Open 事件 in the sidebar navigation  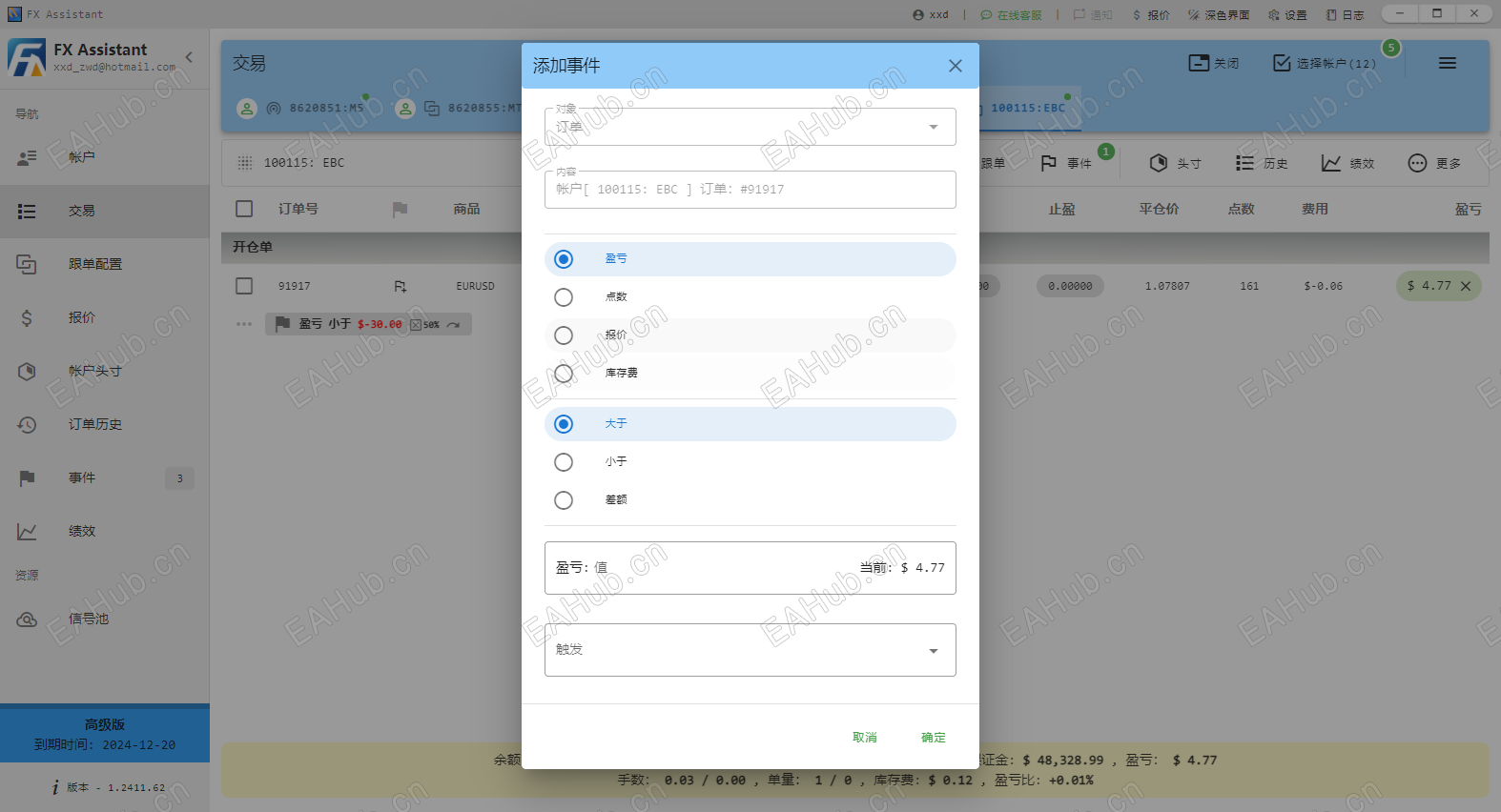point(105,477)
